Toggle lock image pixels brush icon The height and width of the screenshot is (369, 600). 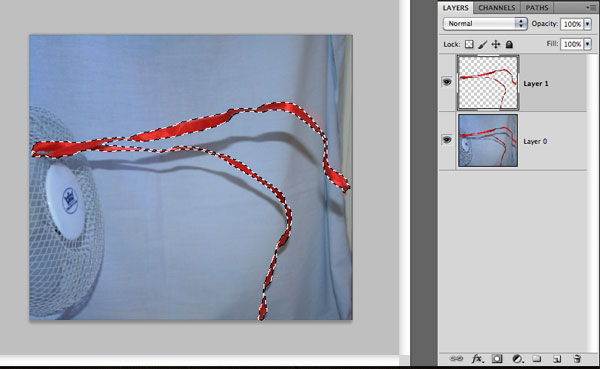pyautogui.click(x=483, y=44)
